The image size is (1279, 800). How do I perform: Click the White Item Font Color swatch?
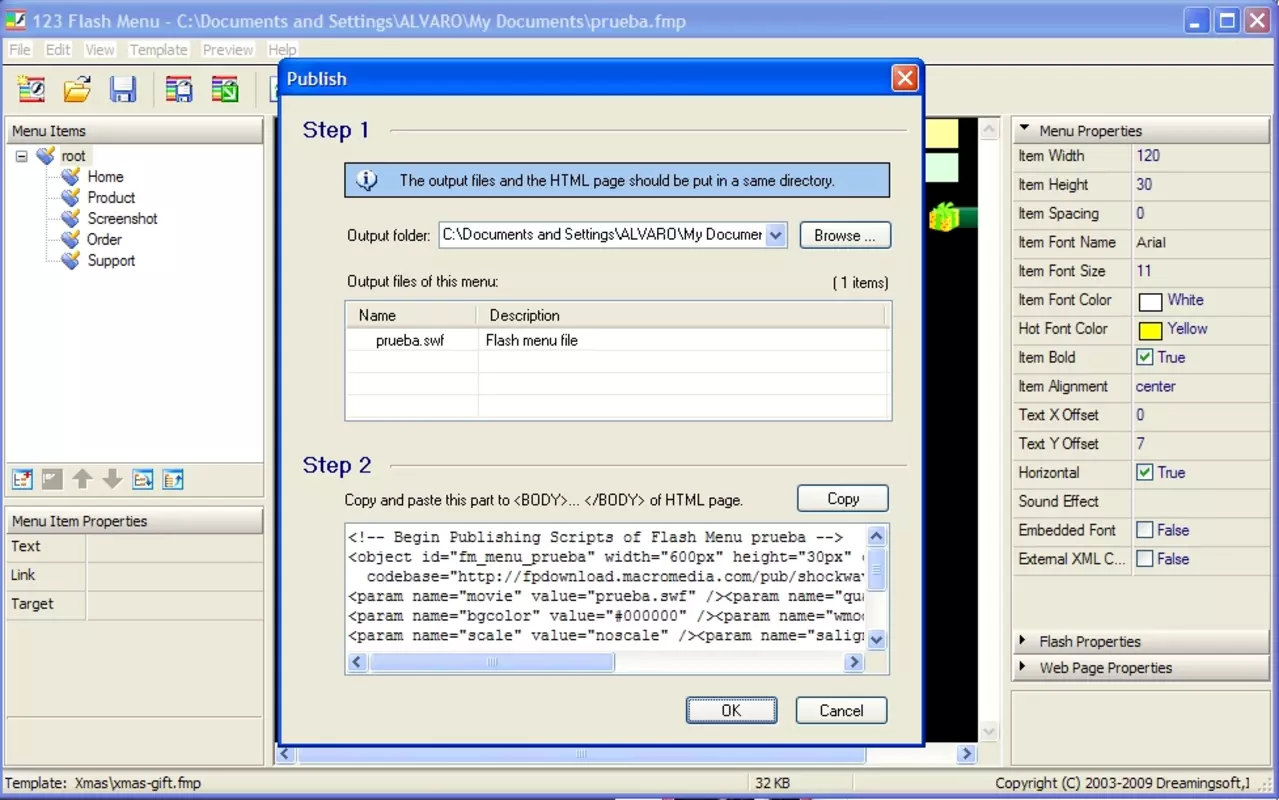(x=1150, y=301)
